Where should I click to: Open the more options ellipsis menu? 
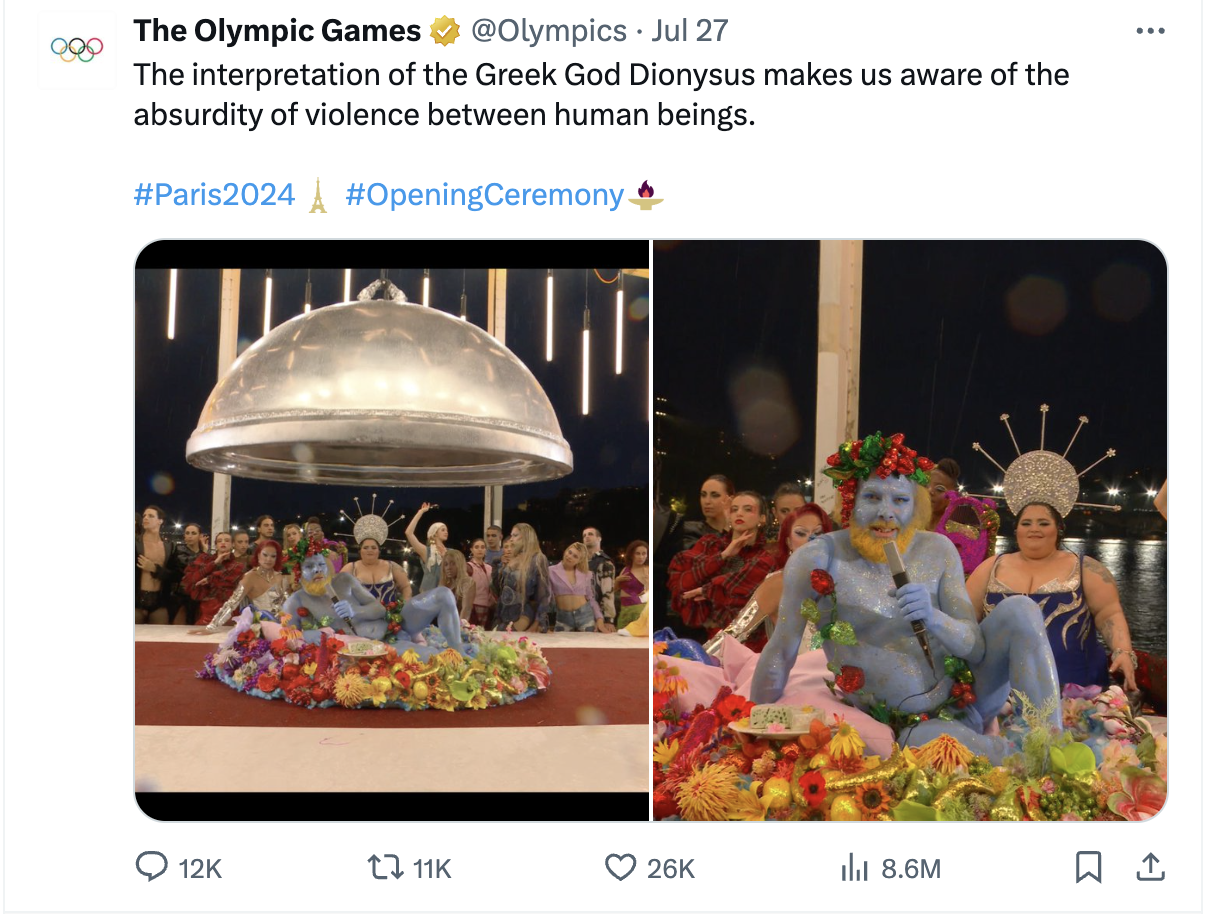(x=1151, y=32)
